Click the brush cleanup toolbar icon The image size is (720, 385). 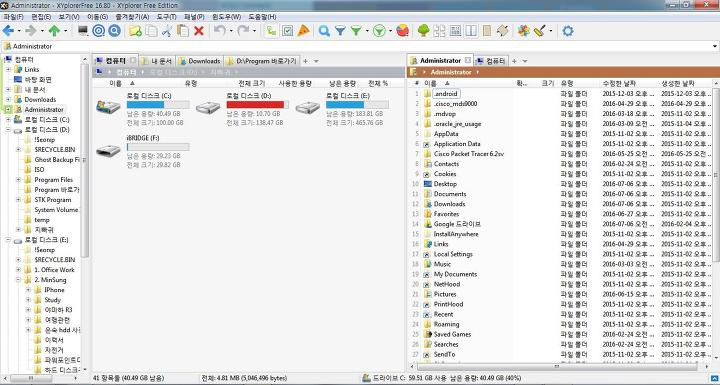tap(540, 31)
